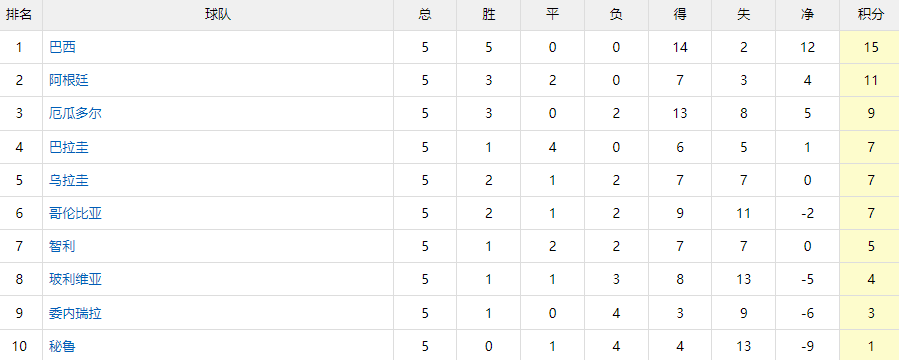Click the 智利 team name
899x360 pixels.
point(62,246)
